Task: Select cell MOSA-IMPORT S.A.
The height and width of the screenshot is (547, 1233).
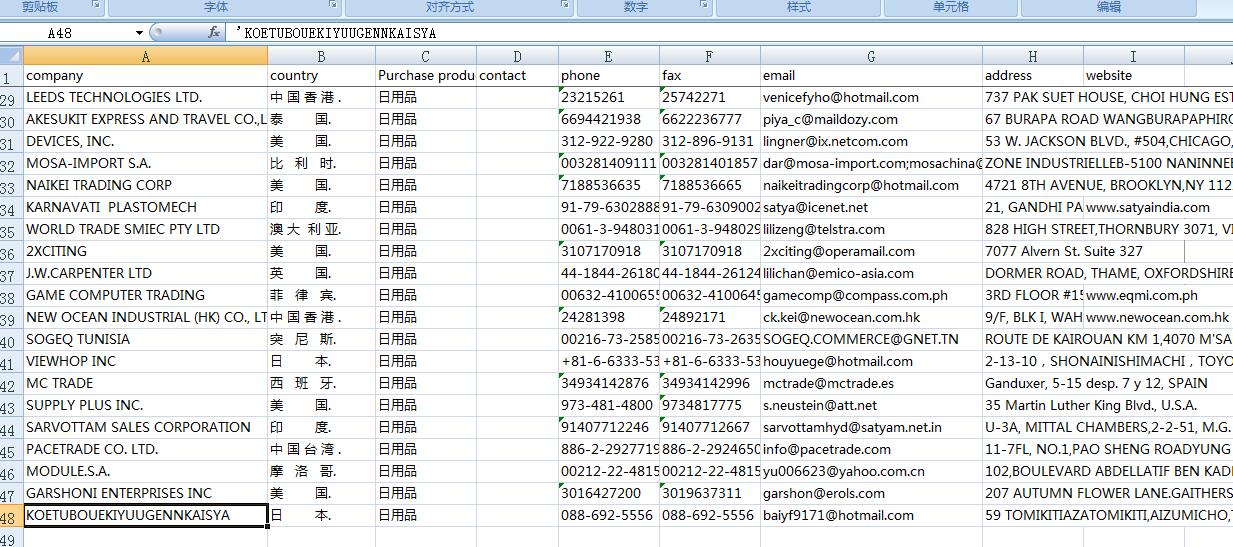Action: tap(146, 164)
